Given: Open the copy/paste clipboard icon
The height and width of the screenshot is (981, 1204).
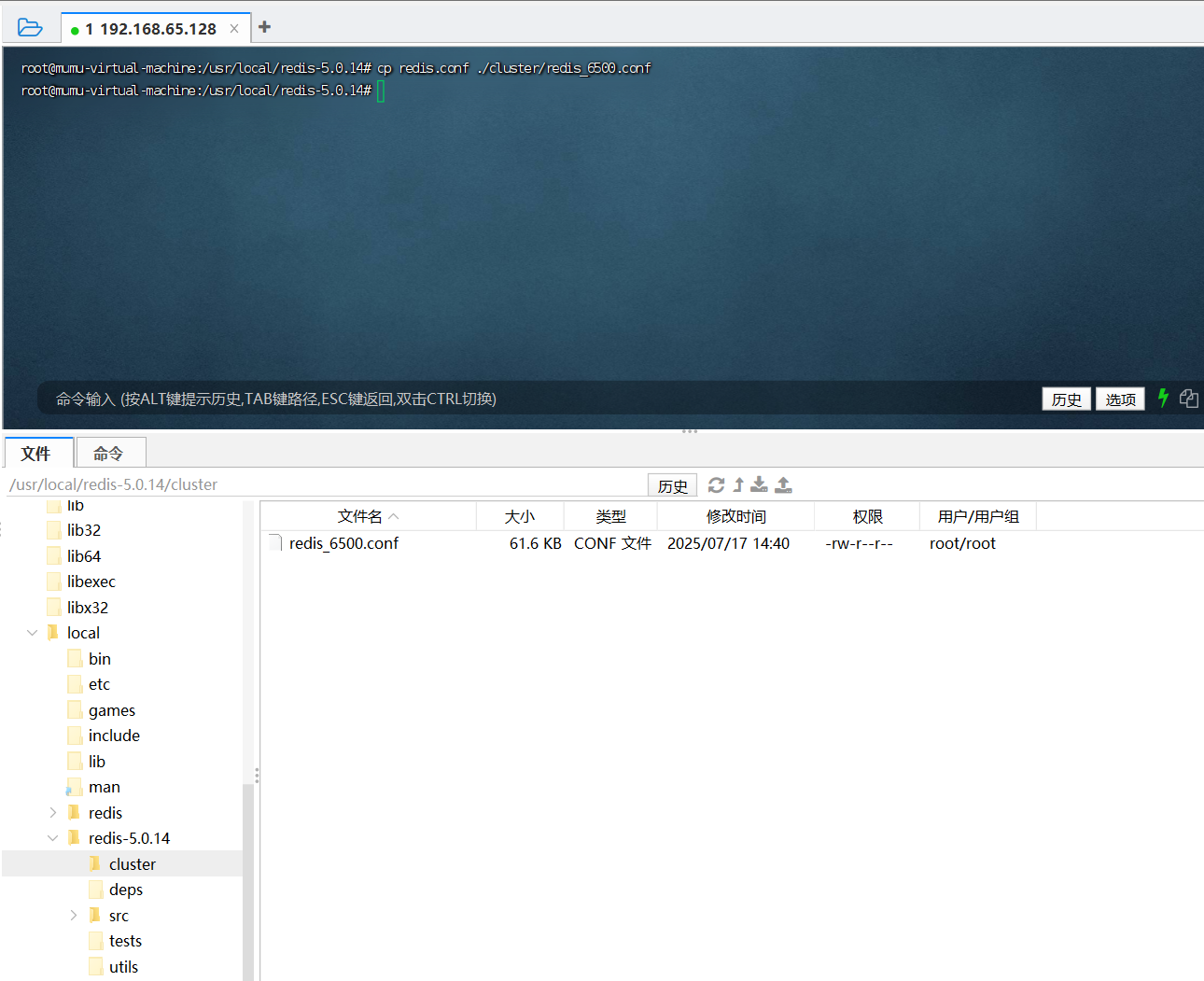Looking at the screenshot, I should click(1189, 399).
